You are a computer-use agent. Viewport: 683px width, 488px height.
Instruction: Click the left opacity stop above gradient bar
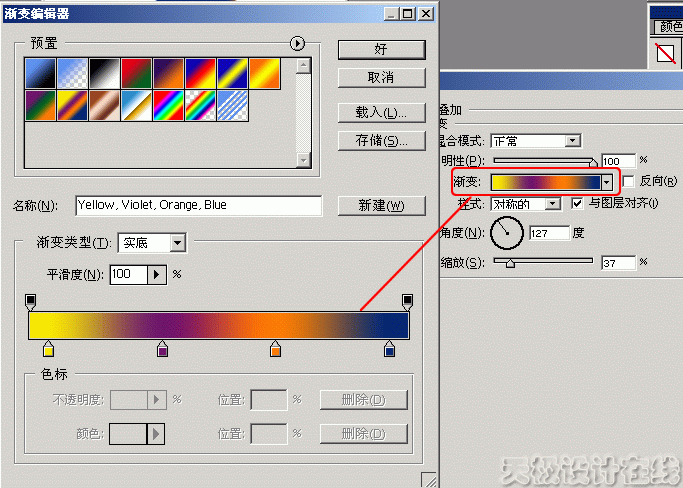(x=30, y=302)
